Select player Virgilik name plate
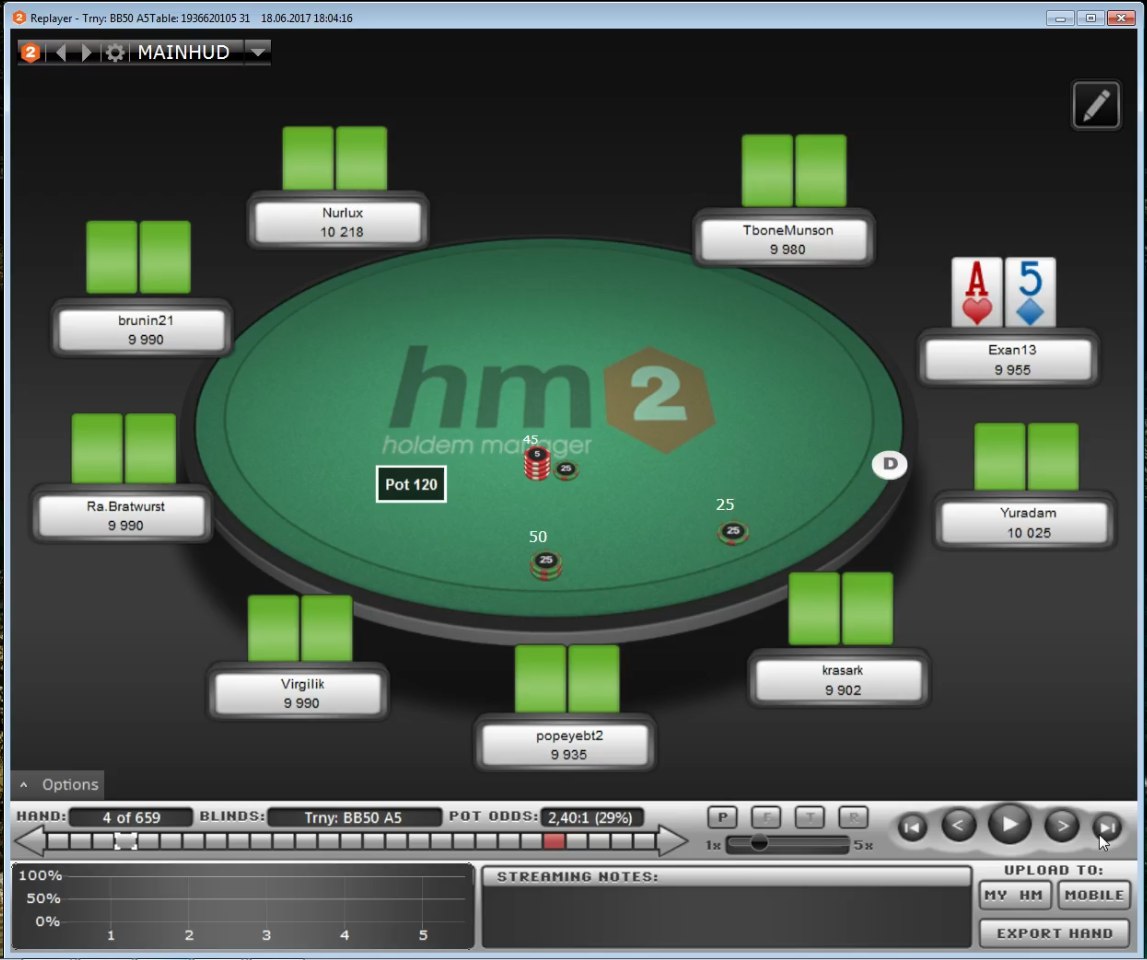1147x960 pixels. tap(298, 693)
